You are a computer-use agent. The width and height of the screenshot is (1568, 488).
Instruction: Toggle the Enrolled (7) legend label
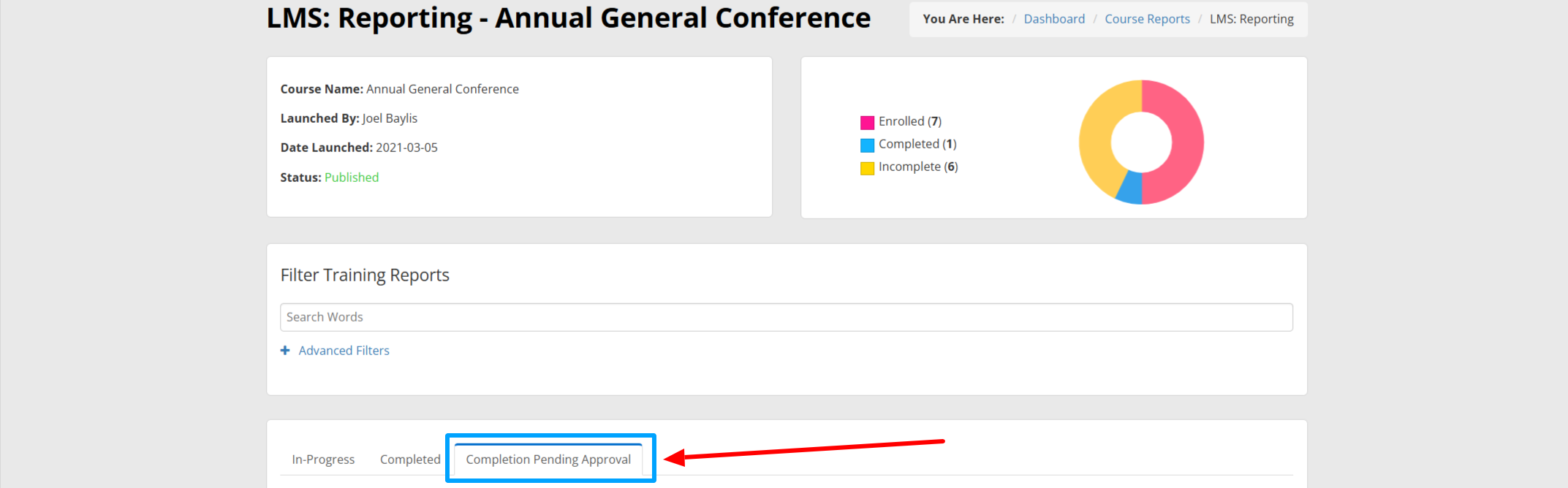point(910,121)
